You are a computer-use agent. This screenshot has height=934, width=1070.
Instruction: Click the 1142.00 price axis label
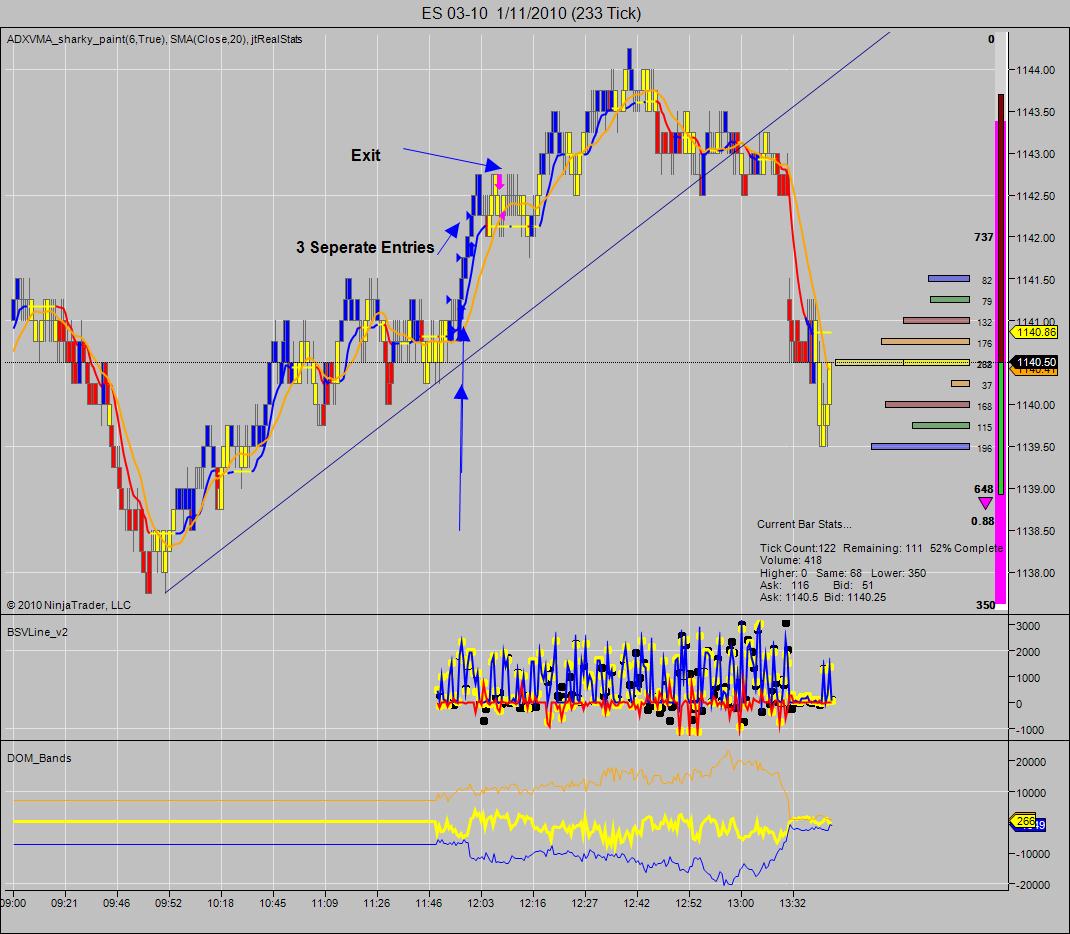coord(1035,238)
